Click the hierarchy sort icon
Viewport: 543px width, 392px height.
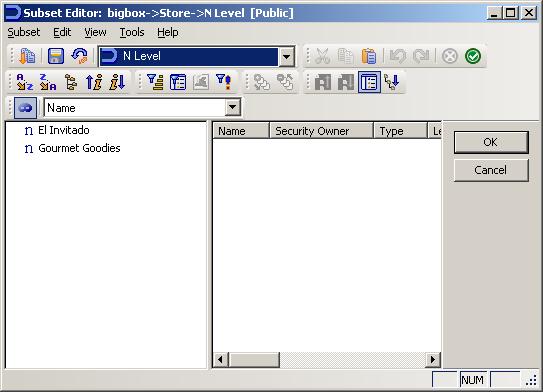pyautogui.click(x=71, y=82)
